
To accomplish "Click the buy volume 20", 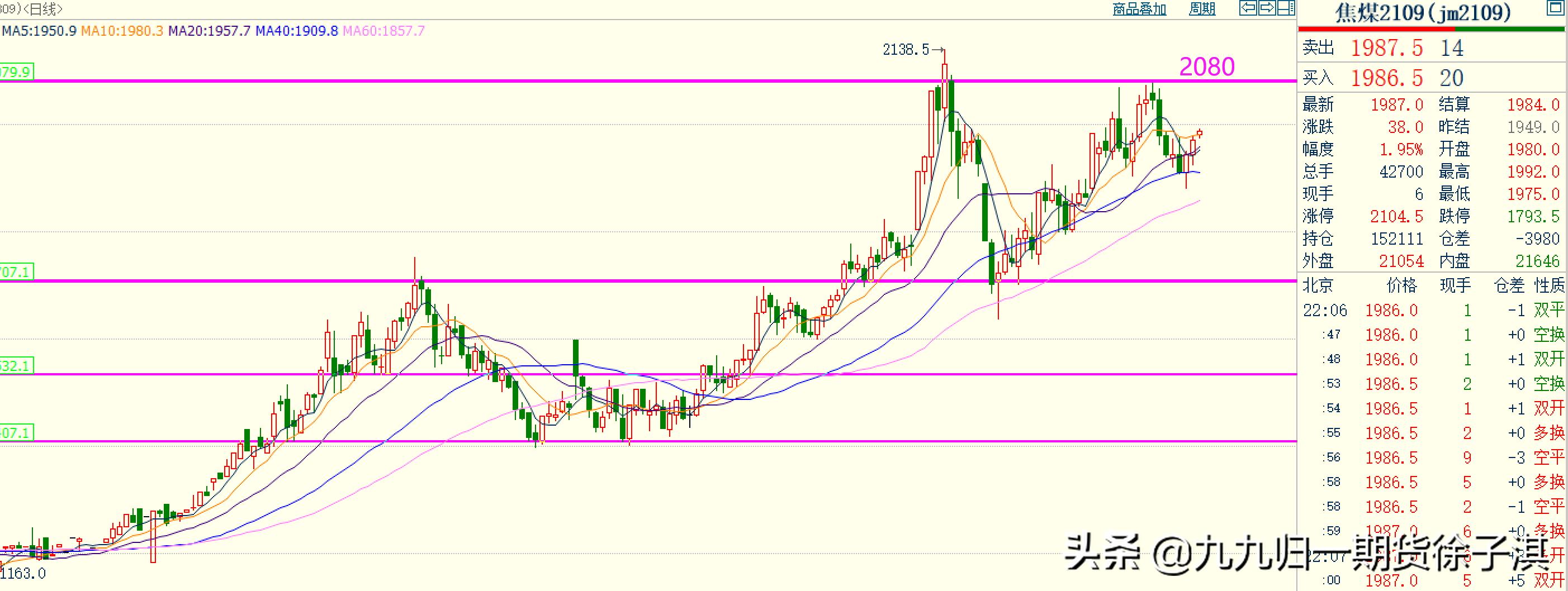I will point(1452,78).
